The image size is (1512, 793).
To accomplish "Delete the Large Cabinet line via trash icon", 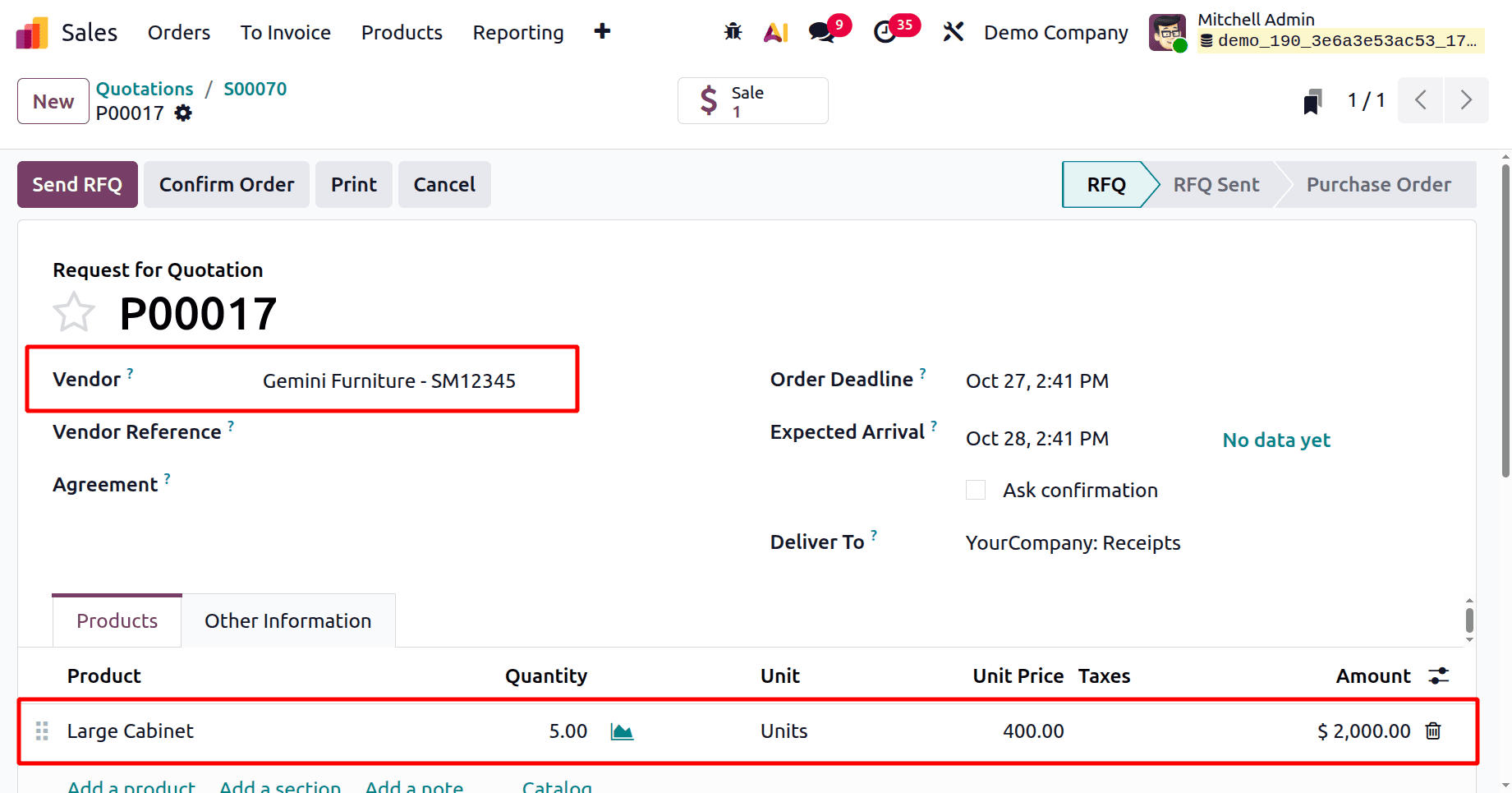I will click(1433, 731).
